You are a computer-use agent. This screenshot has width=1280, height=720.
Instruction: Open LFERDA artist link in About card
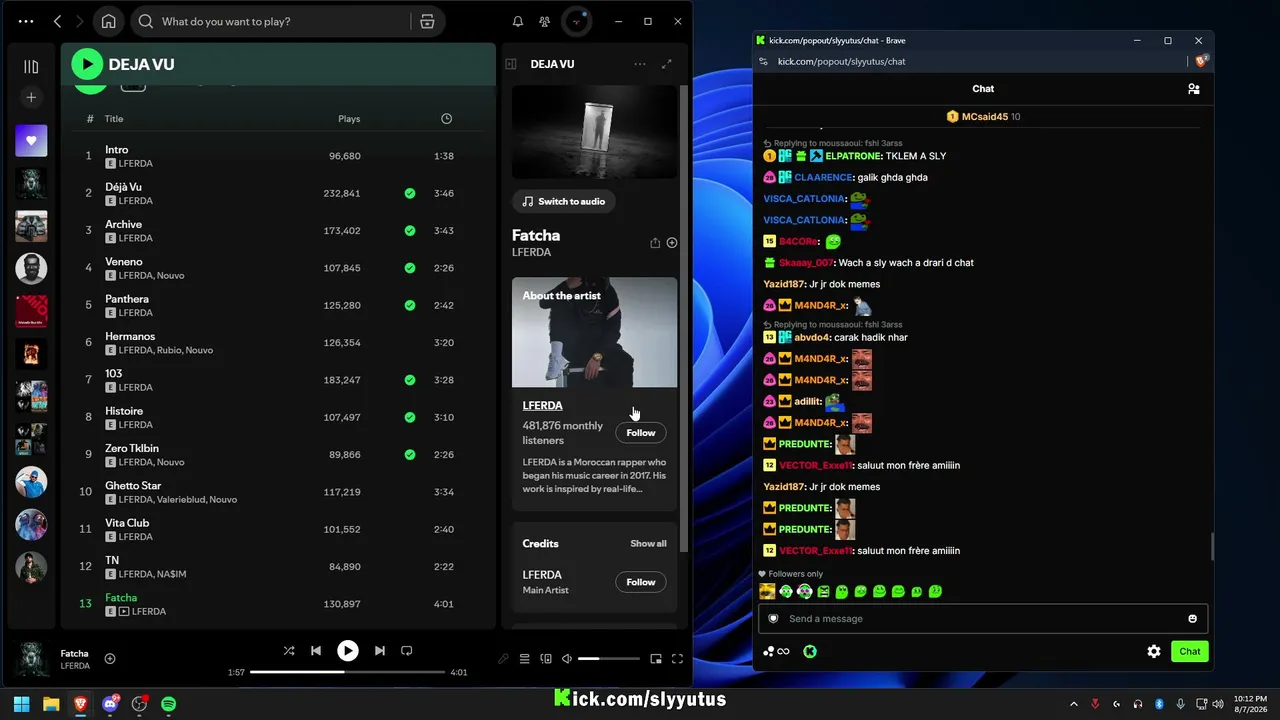coord(542,405)
